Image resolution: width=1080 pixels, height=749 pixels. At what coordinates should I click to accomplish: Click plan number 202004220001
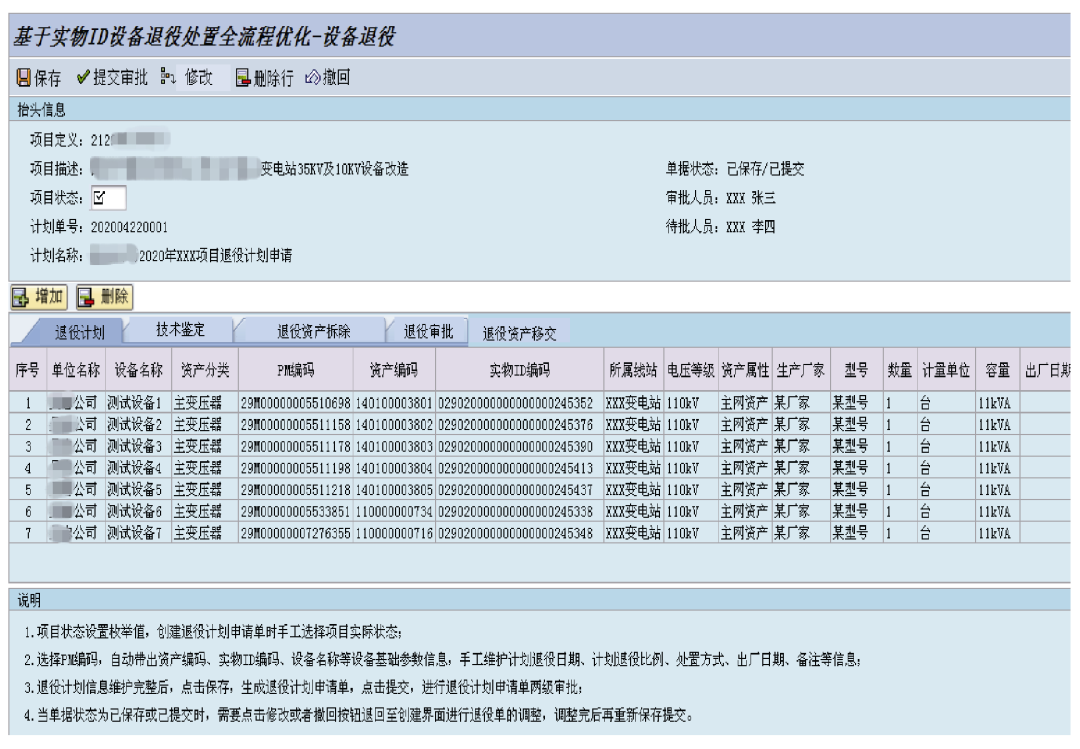(x=129, y=227)
